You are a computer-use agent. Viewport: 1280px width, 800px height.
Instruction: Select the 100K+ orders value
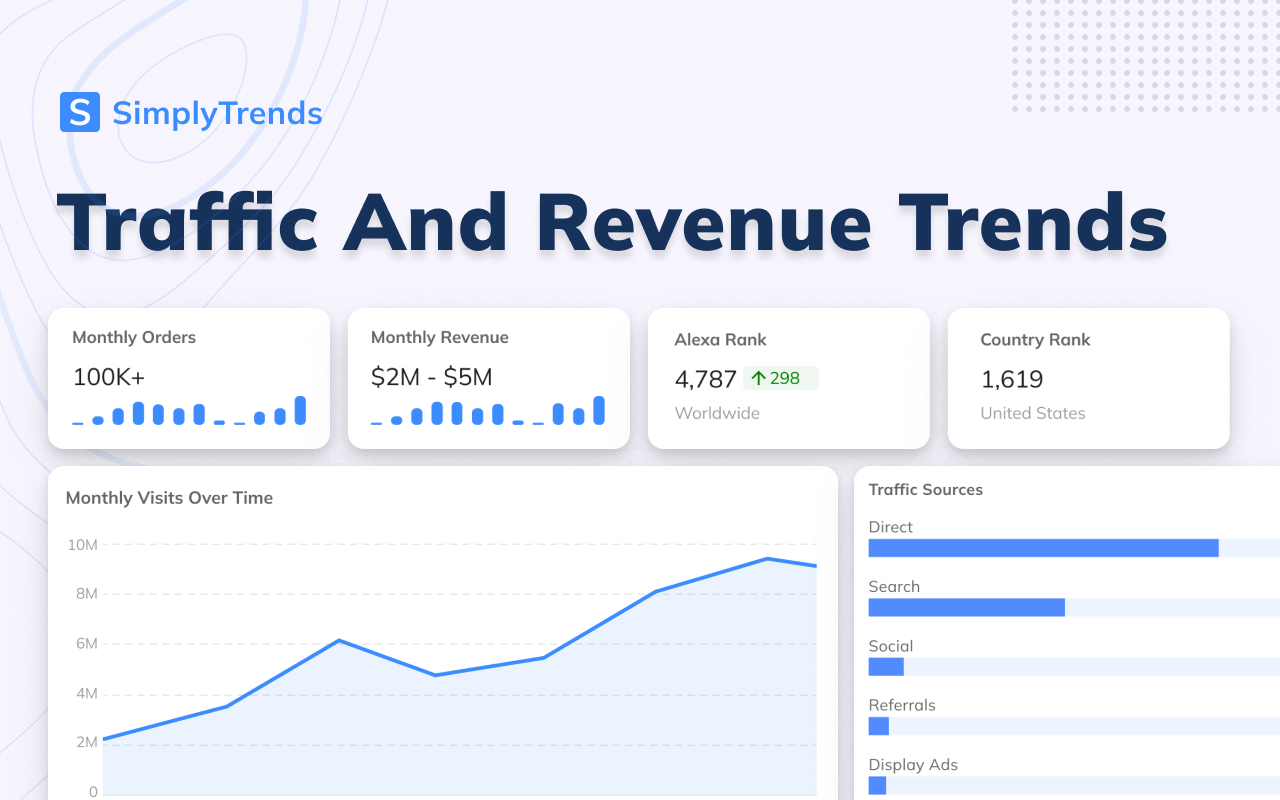click(109, 377)
